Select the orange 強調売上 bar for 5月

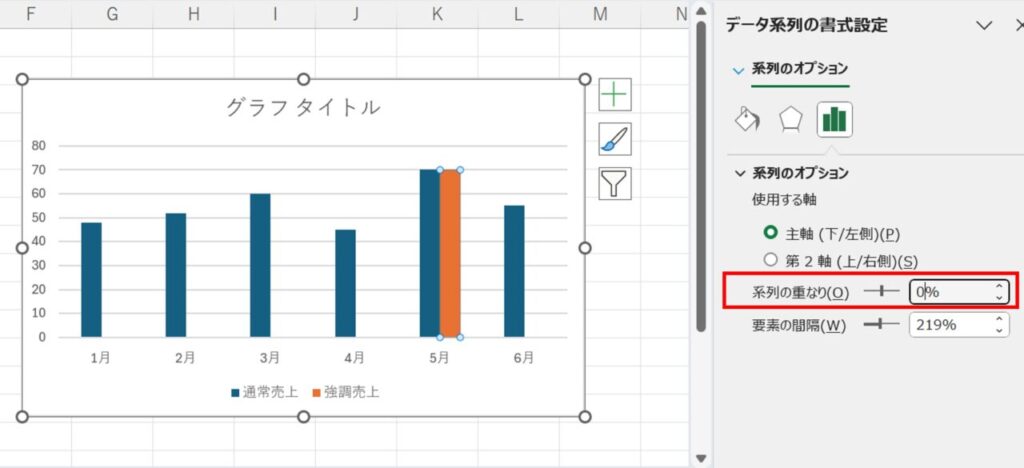[x=450, y=253]
